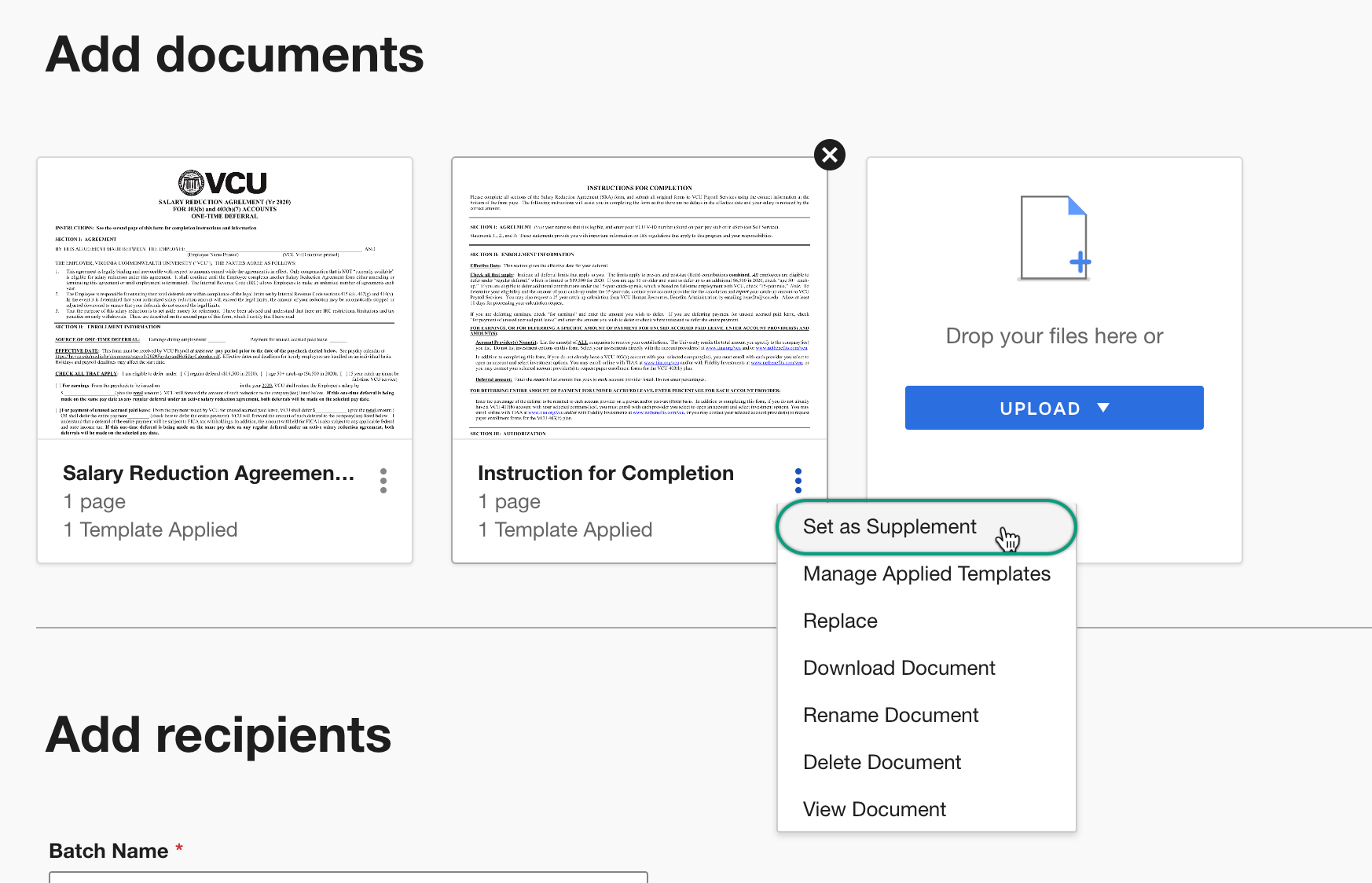Choose Replace from the menu
The image size is (1372, 883).
(926, 621)
